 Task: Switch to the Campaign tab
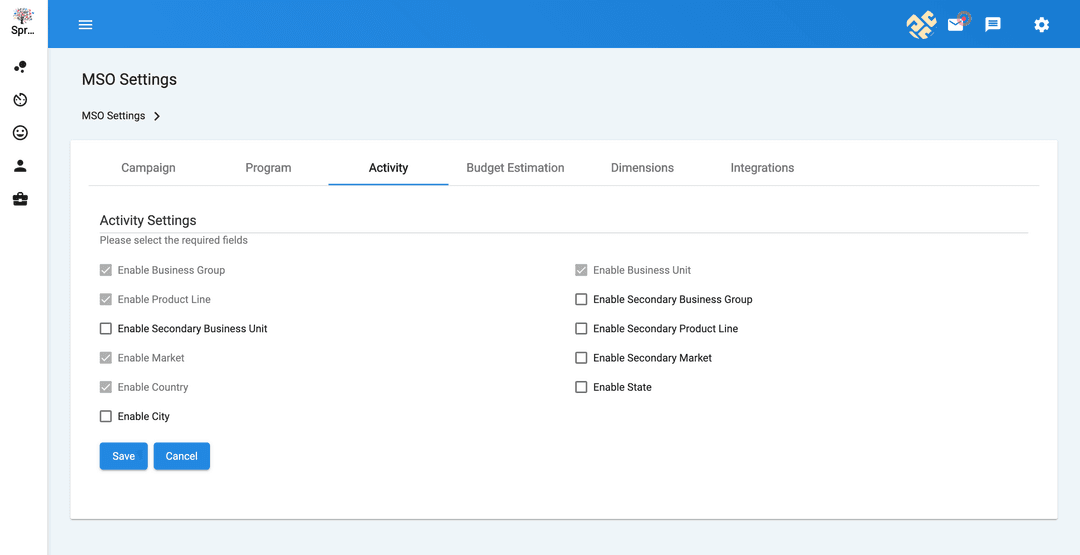click(148, 167)
